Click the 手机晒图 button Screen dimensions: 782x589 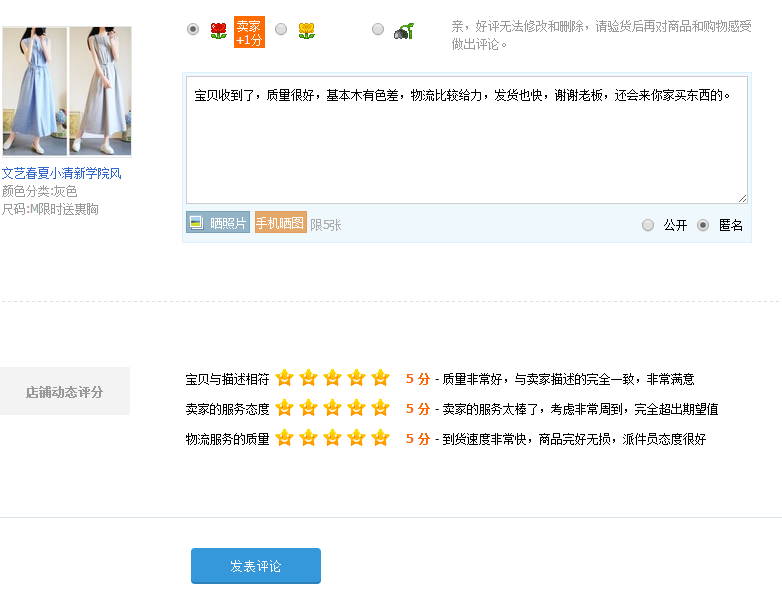click(281, 222)
